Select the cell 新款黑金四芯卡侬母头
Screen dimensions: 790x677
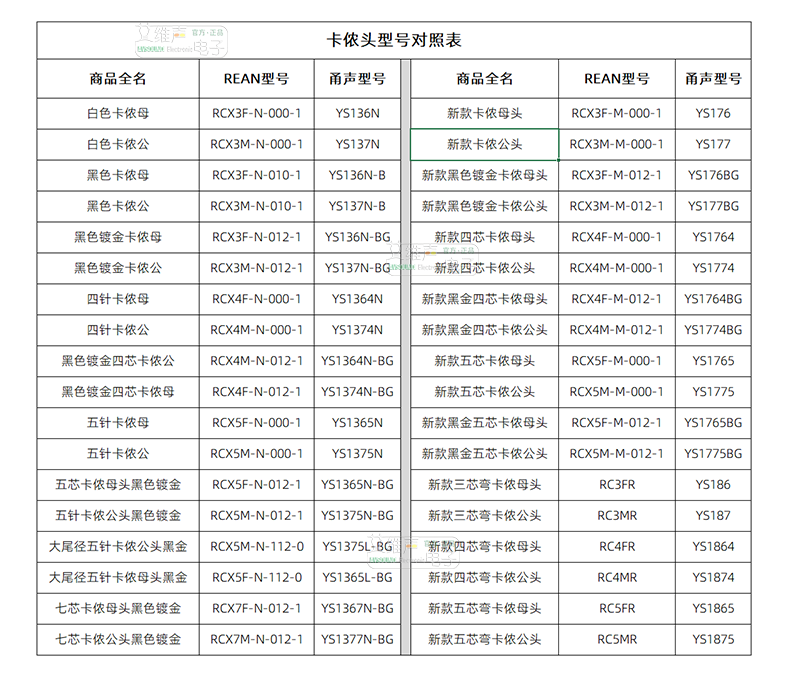point(485,299)
